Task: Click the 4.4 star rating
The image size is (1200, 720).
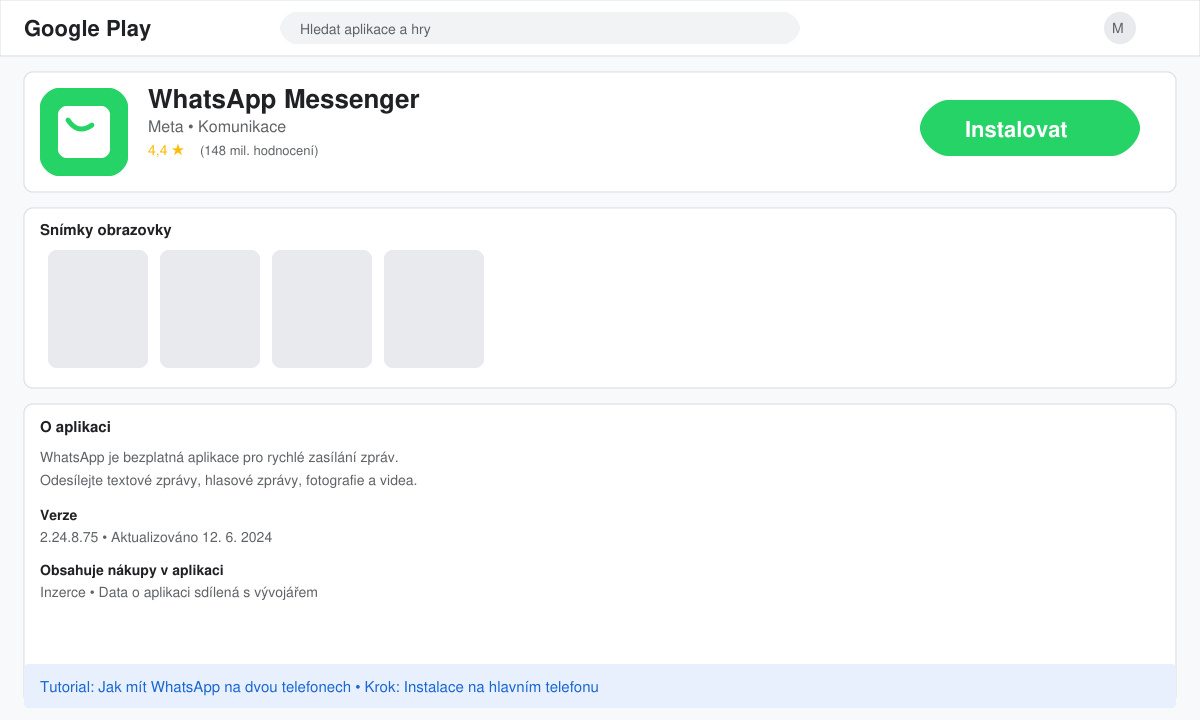Action: point(166,150)
